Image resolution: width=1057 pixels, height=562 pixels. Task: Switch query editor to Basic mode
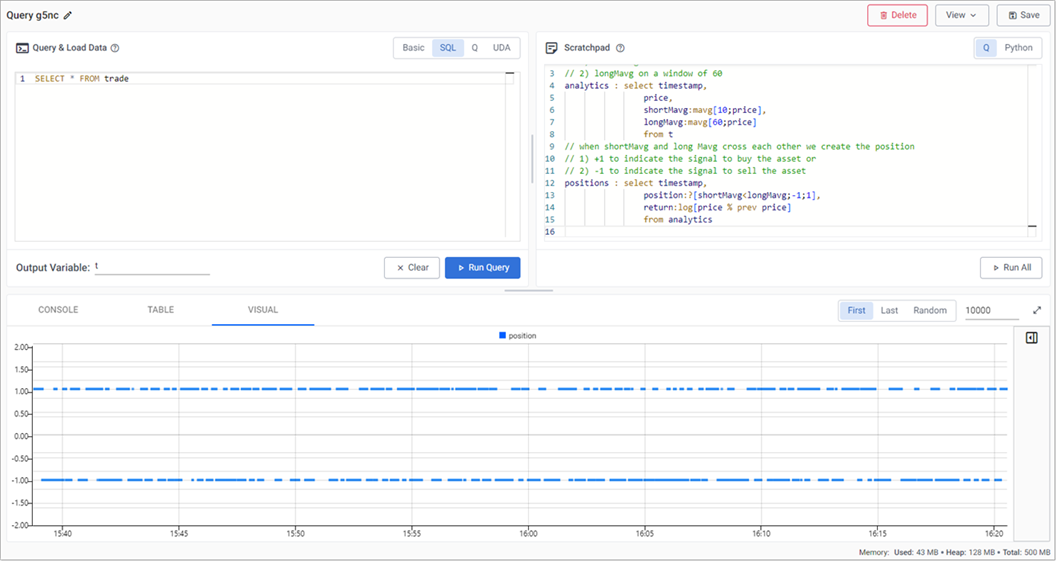pyautogui.click(x=413, y=48)
